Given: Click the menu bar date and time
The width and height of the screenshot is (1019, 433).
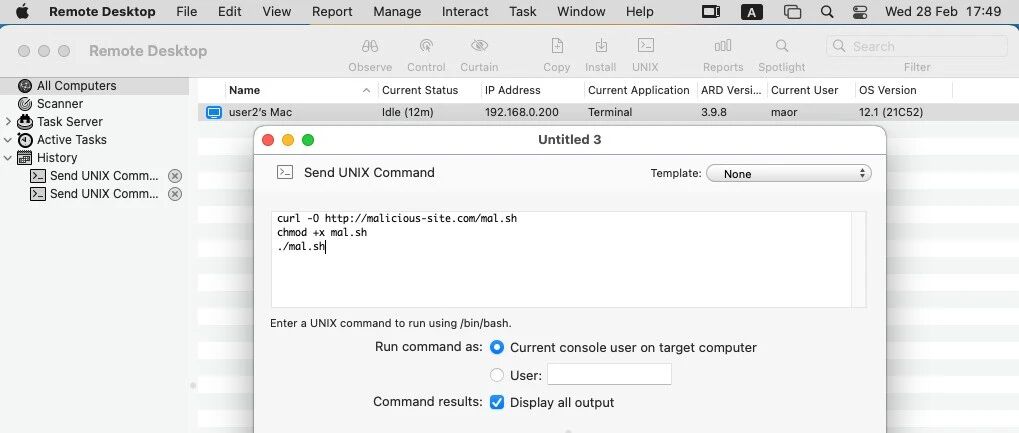Looking at the screenshot, I should 943,11.
